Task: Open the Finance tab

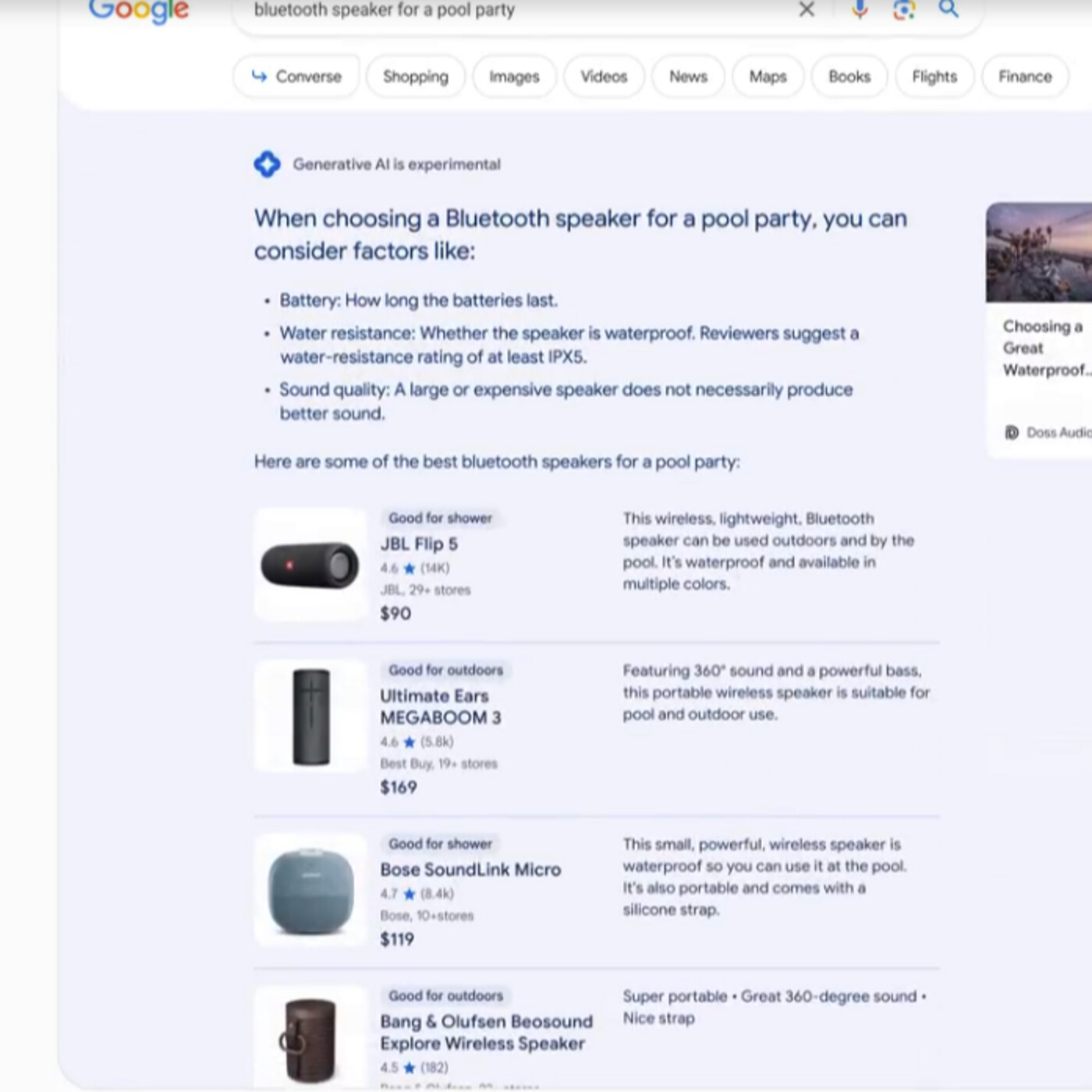Action: point(1024,76)
